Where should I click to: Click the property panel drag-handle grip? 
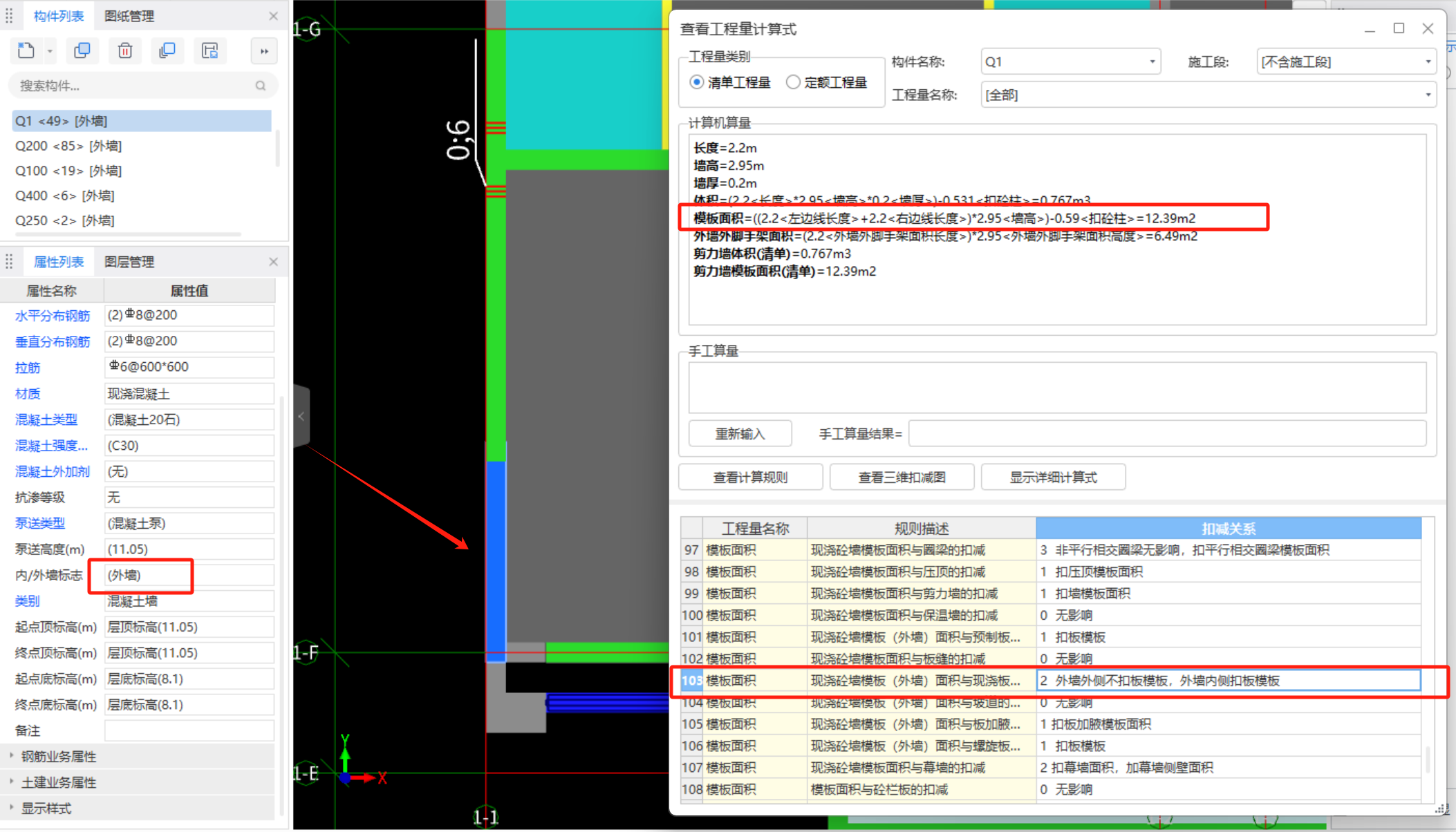9,262
